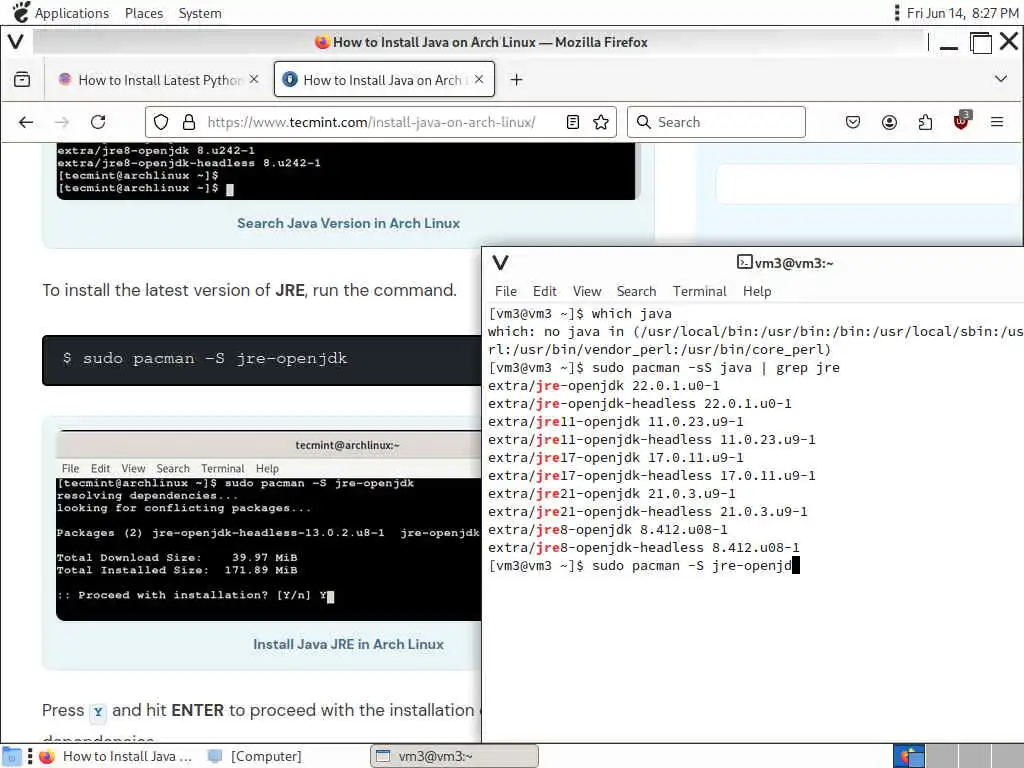
Task: Open the Firefox account icon
Action: point(889,122)
